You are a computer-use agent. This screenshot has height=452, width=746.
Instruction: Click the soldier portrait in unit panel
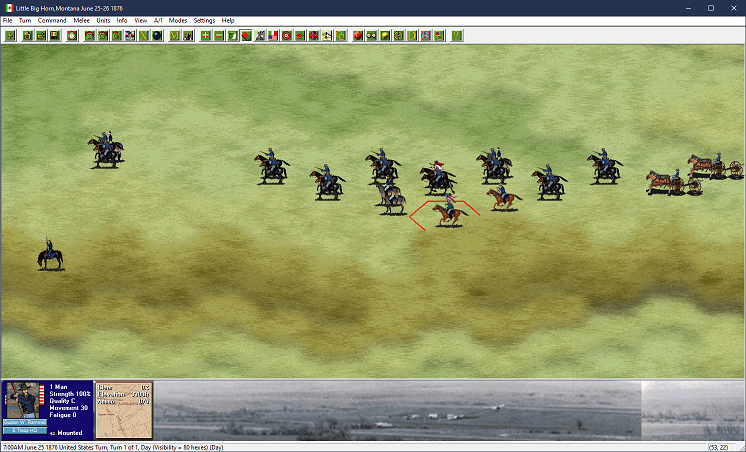coord(24,400)
